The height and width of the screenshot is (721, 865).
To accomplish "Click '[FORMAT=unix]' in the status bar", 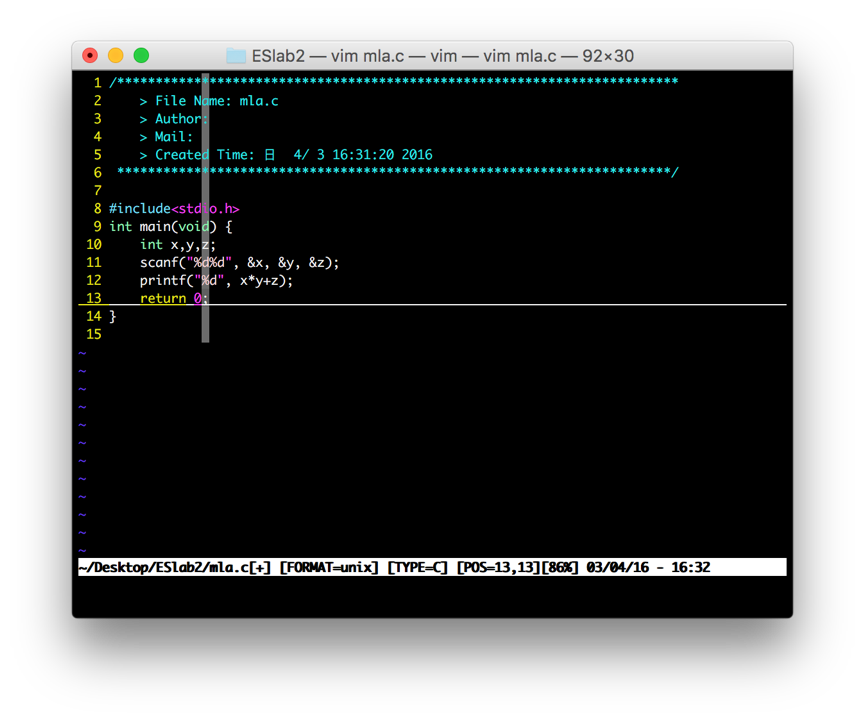I will click(x=329, y=567).
